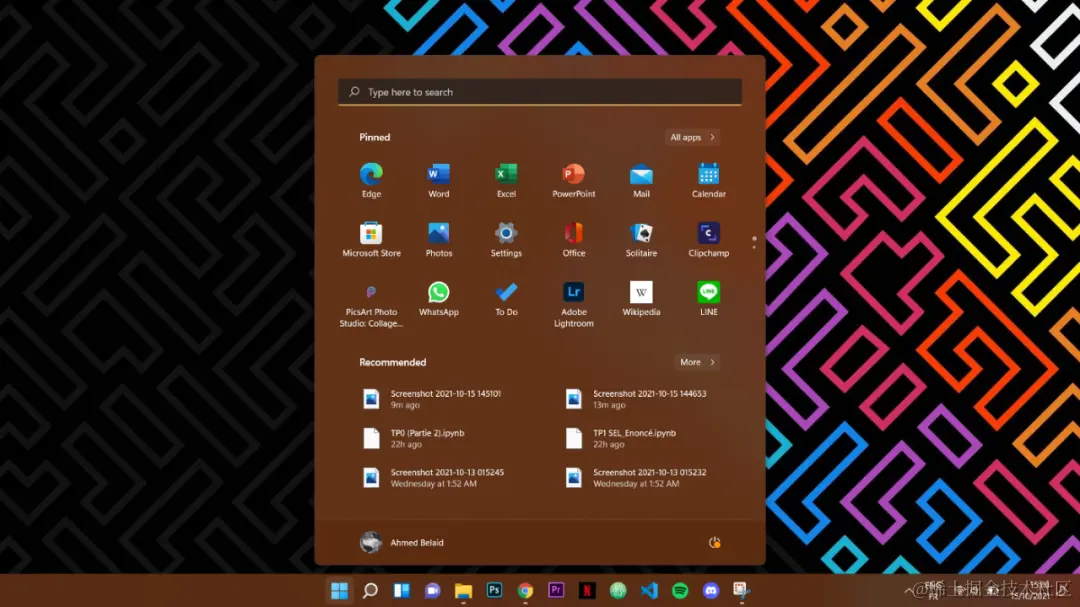Click pinned apps page indicator dots

point(754,243)
